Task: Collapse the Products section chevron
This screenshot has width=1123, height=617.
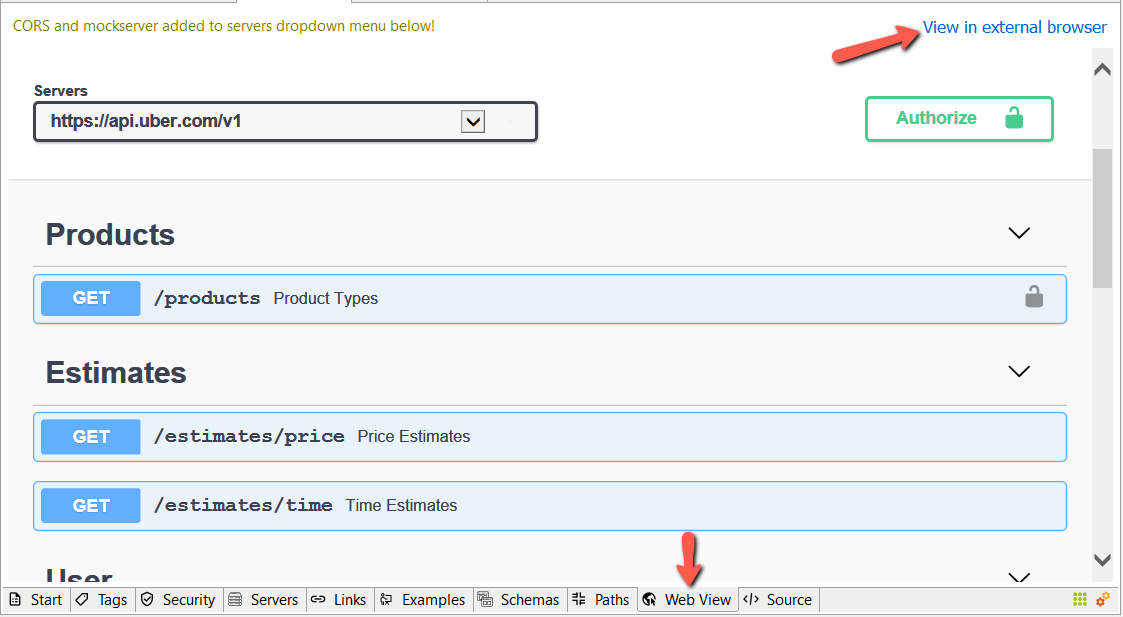Action: 1018,233
